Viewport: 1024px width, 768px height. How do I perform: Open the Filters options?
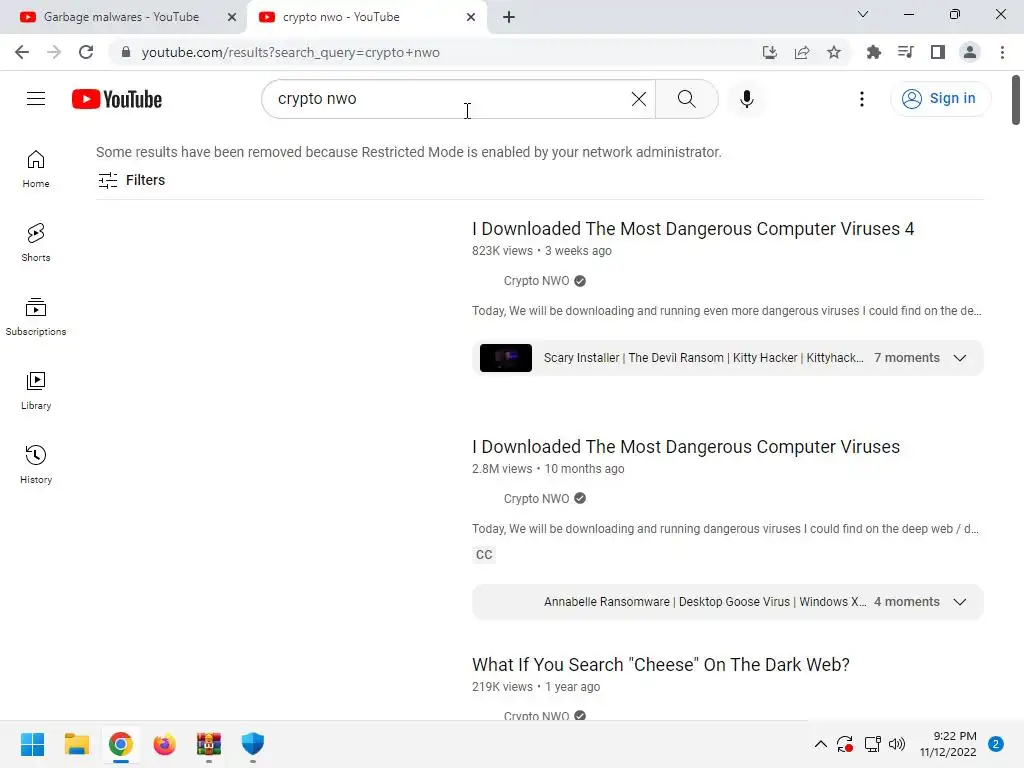131,180
